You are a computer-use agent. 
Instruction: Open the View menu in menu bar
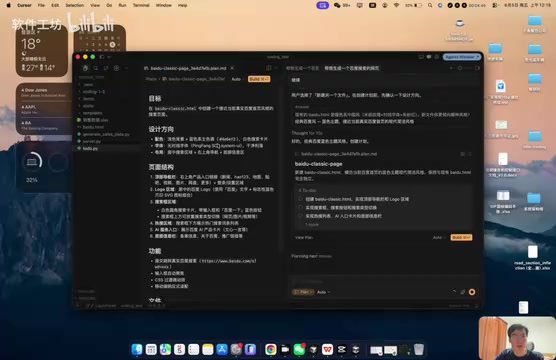click(95, 5)
